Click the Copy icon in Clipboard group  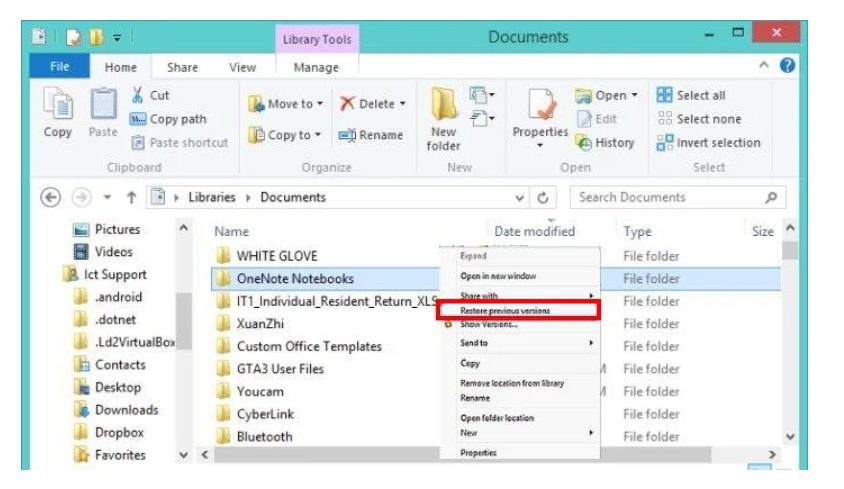[58, 106]
